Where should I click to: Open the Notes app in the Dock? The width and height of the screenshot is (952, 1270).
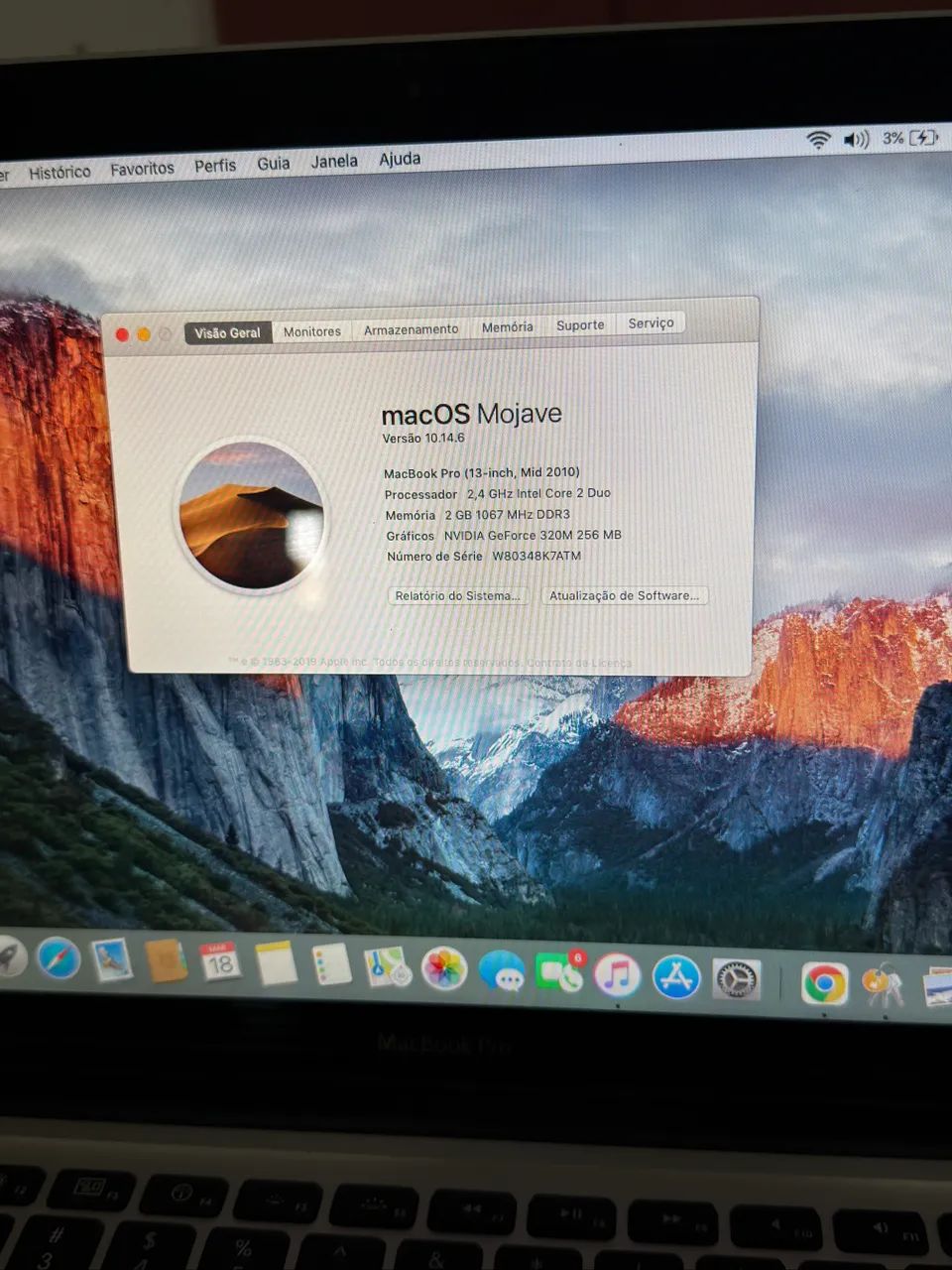[276, 963]
